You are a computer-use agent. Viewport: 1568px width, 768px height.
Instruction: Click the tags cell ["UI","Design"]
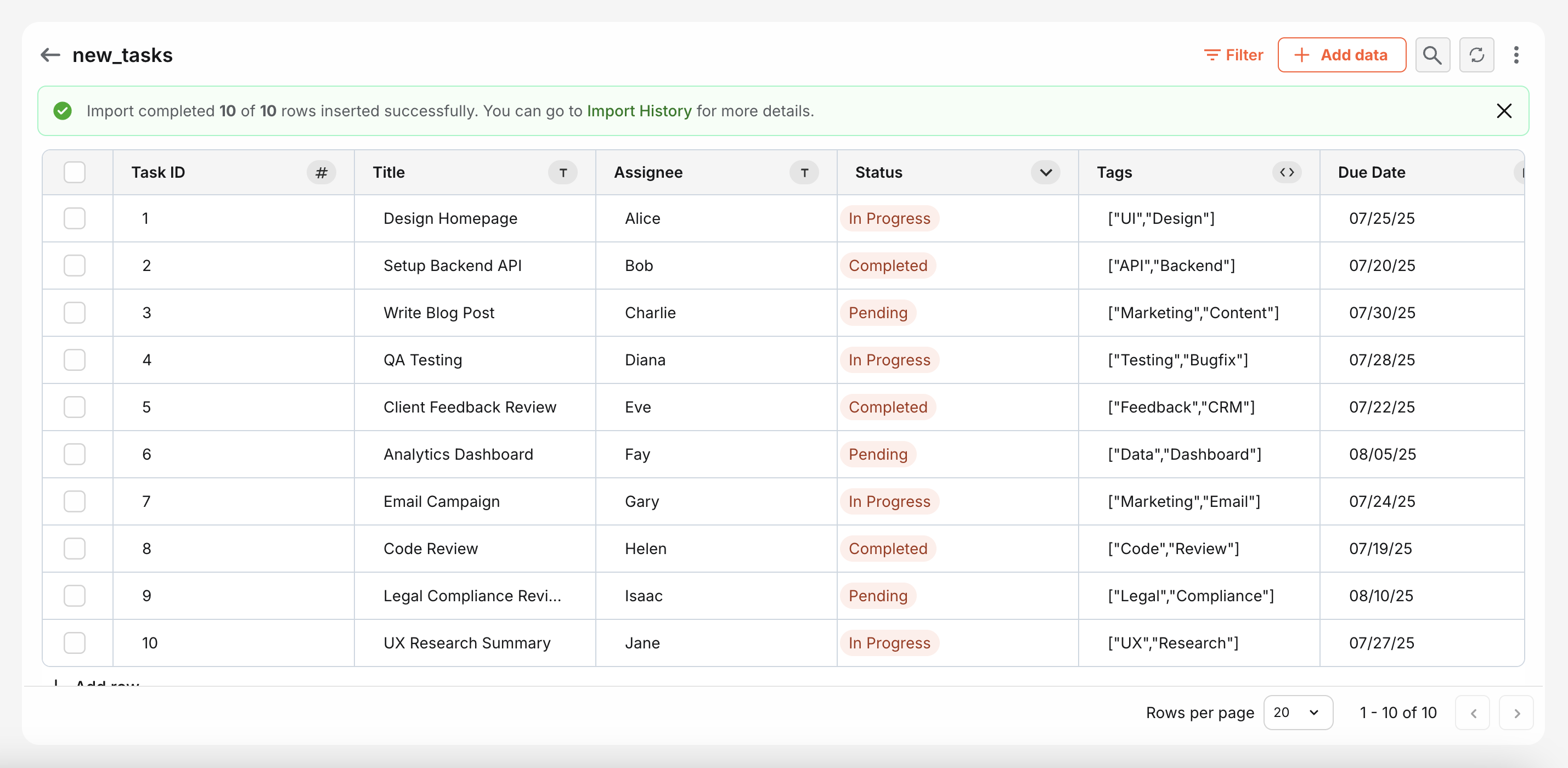(1199, 218)
